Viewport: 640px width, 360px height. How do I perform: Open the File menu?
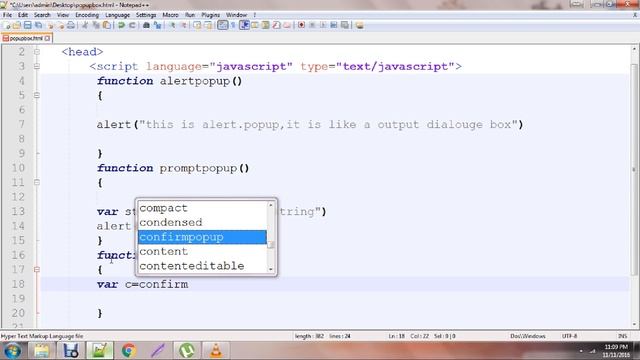coord(7,15)
